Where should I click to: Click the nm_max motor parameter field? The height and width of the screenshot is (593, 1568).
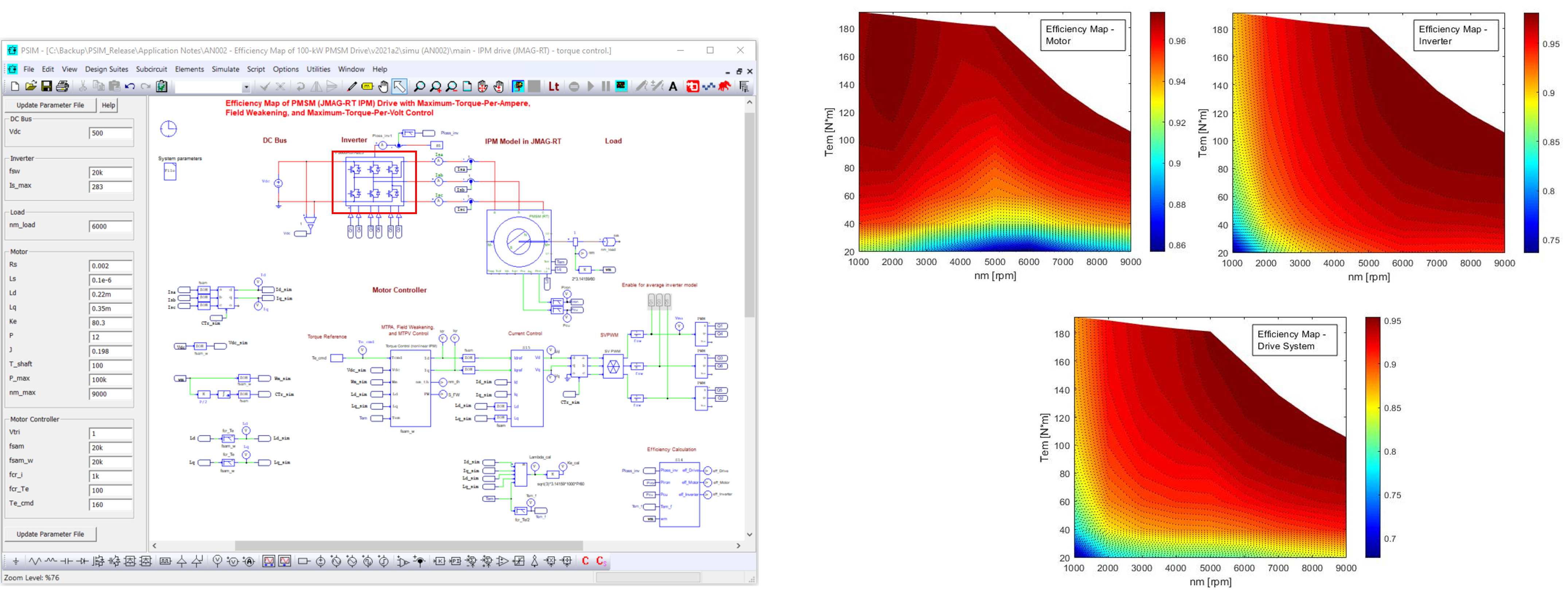[111, 395]
